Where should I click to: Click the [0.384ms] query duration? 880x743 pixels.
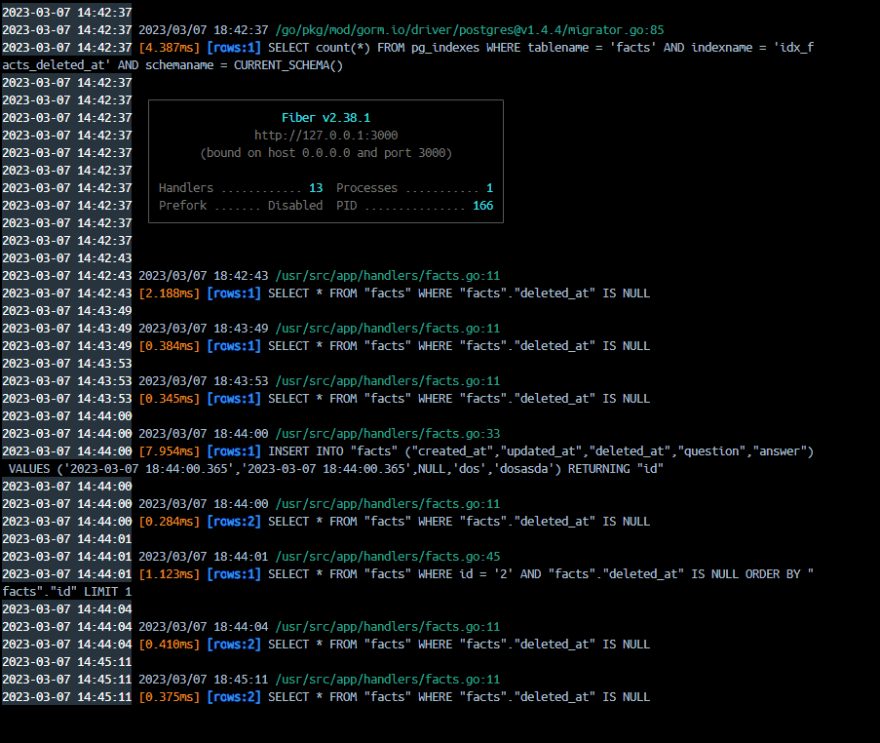169,346
